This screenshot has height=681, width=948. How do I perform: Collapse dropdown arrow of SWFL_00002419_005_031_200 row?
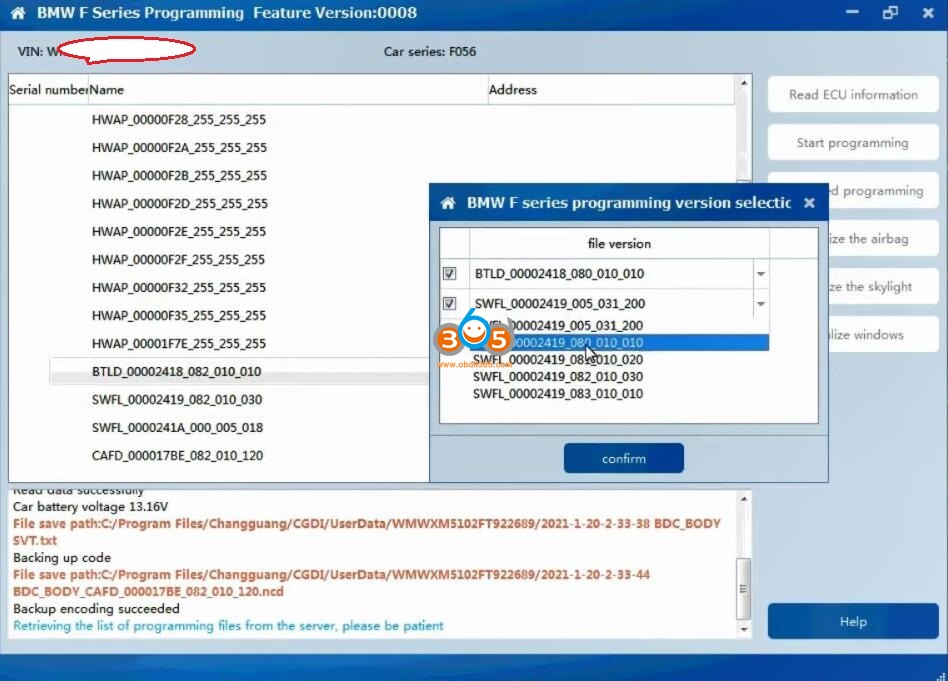tap(761, 304)
